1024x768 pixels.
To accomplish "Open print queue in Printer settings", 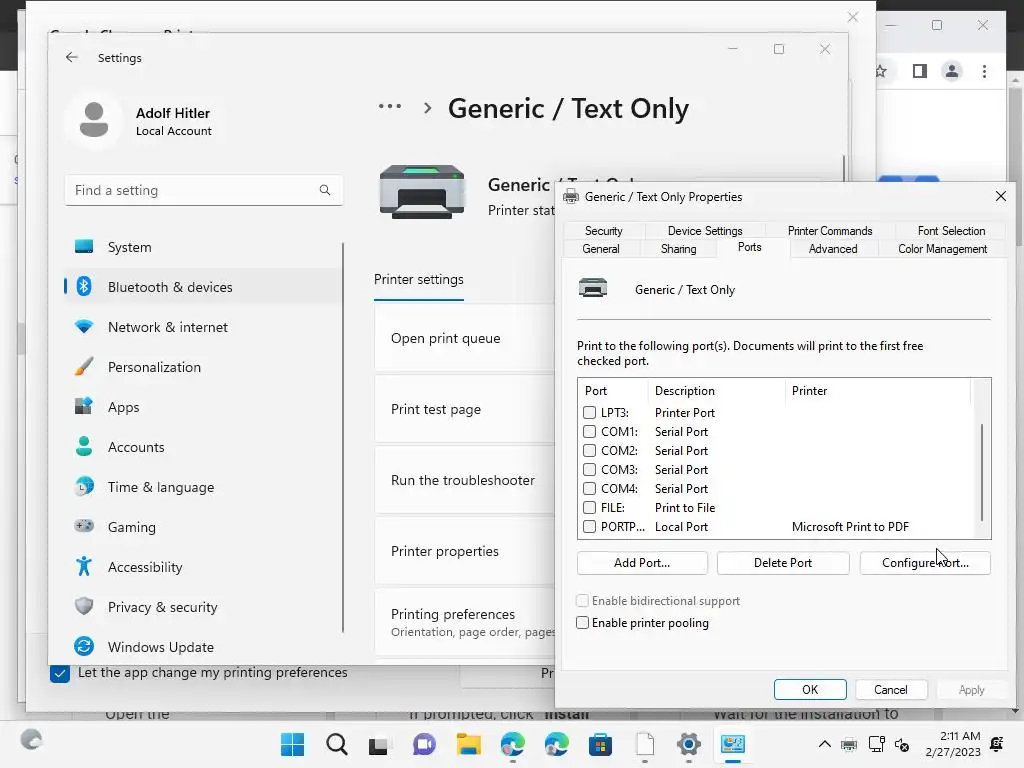I will click(464, 338).
